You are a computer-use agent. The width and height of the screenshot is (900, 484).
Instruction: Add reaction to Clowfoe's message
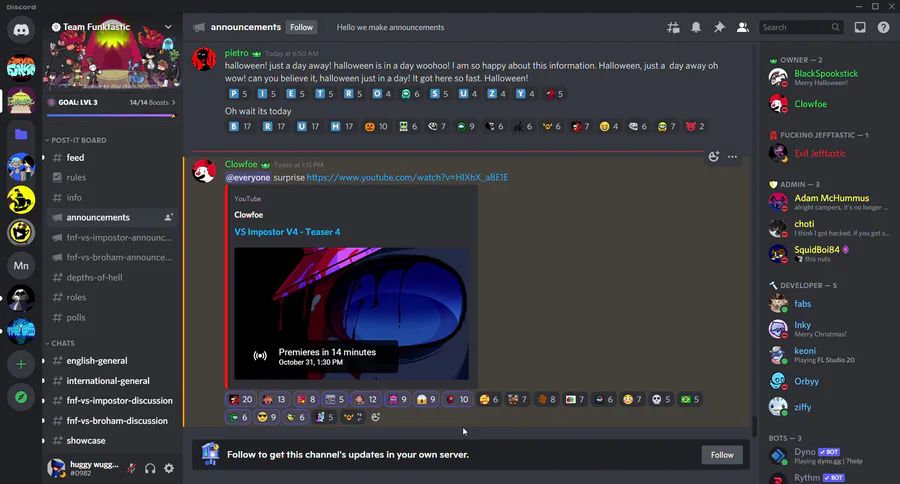pos(713,157)
